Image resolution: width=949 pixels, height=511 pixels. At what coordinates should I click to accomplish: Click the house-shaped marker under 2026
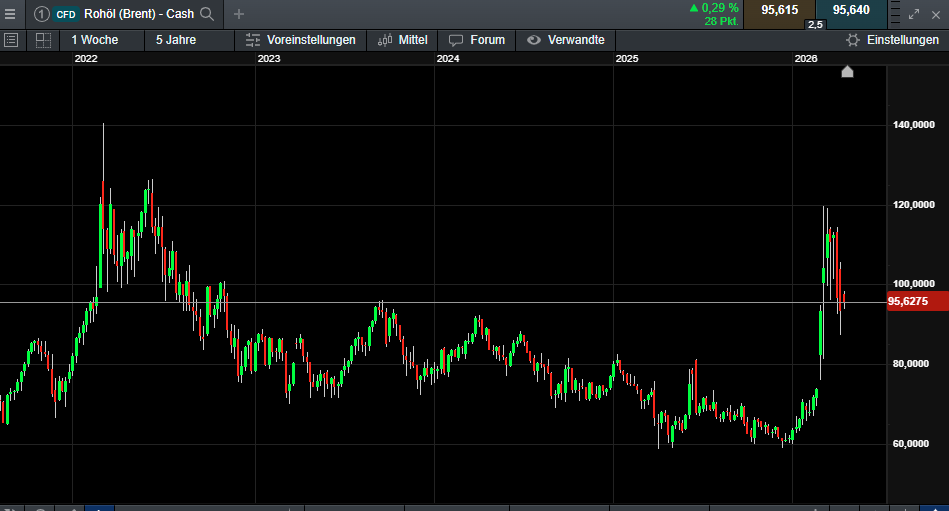tap(847, 71)
